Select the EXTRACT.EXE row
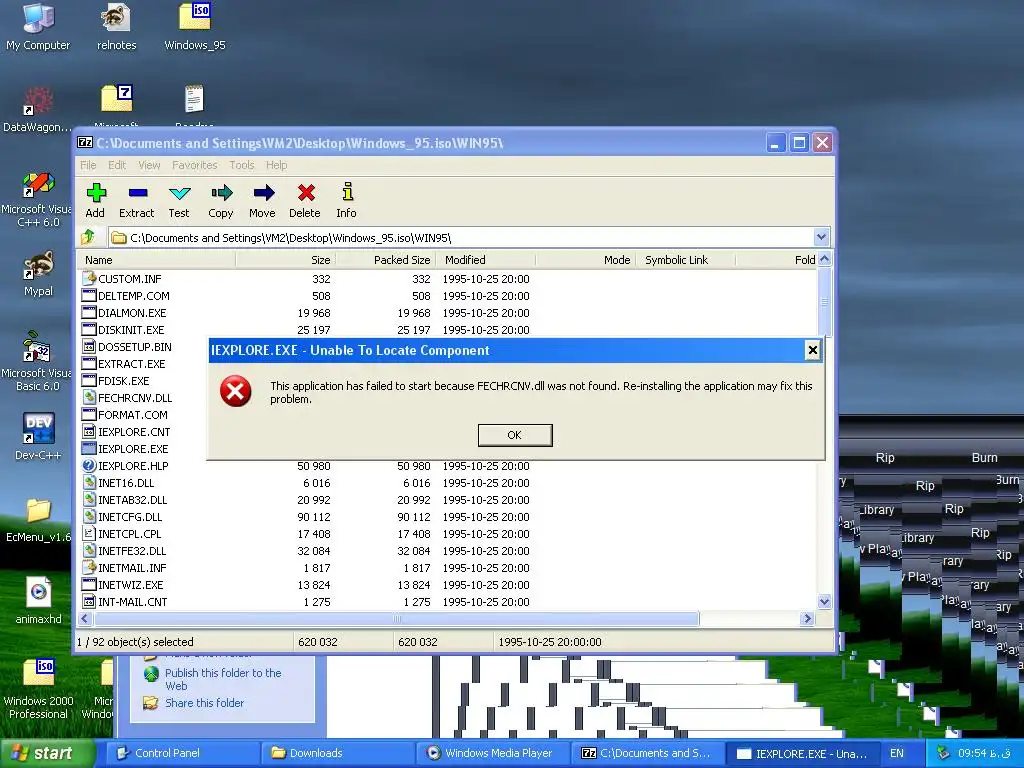 124,364
